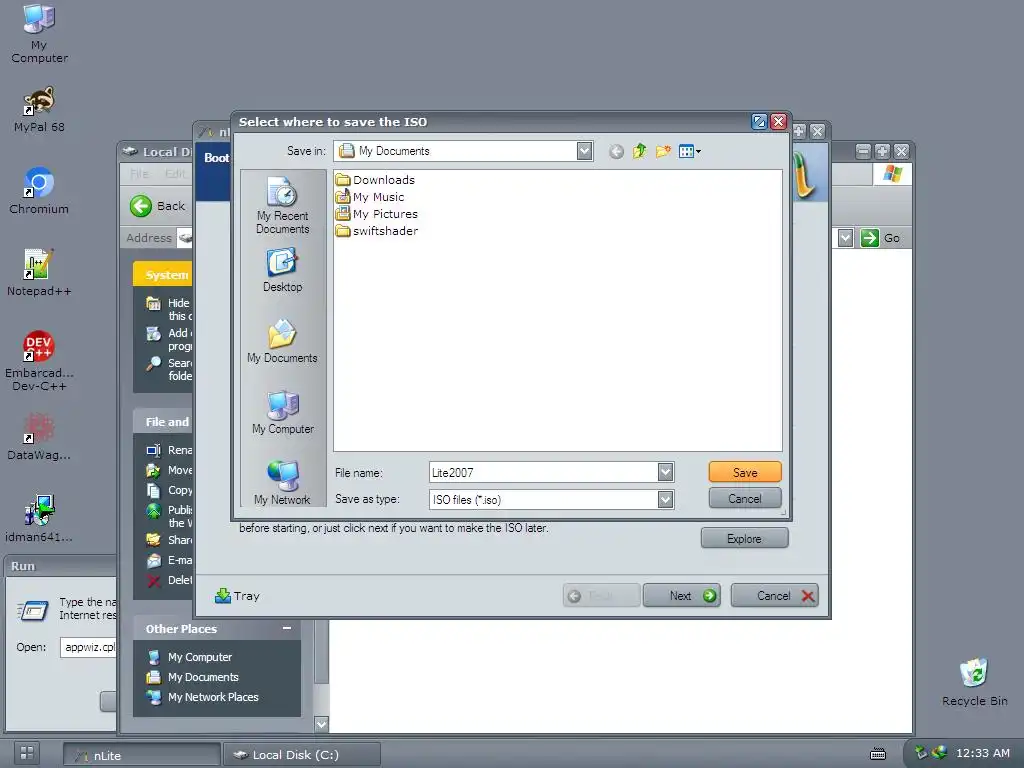
Task: Launch Chromium from desktop
Action: click(39, 191)
